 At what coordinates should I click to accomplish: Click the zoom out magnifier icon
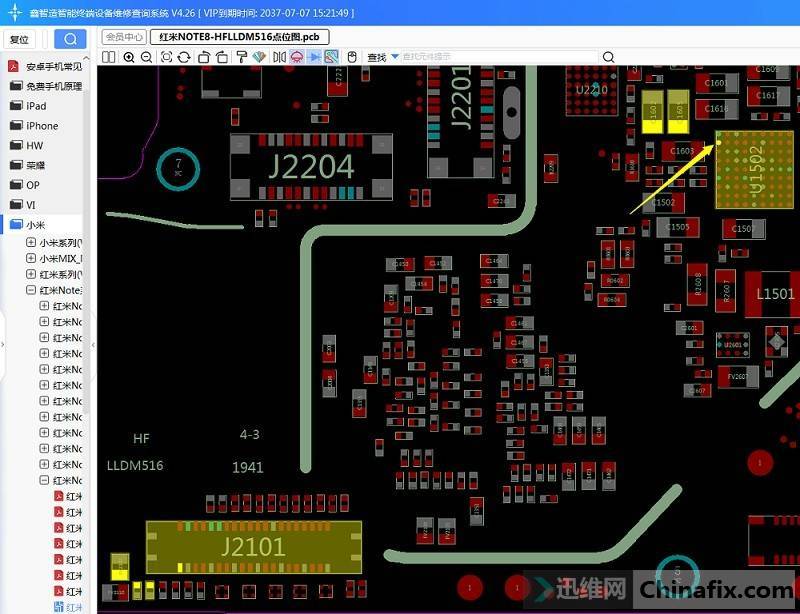146,57
